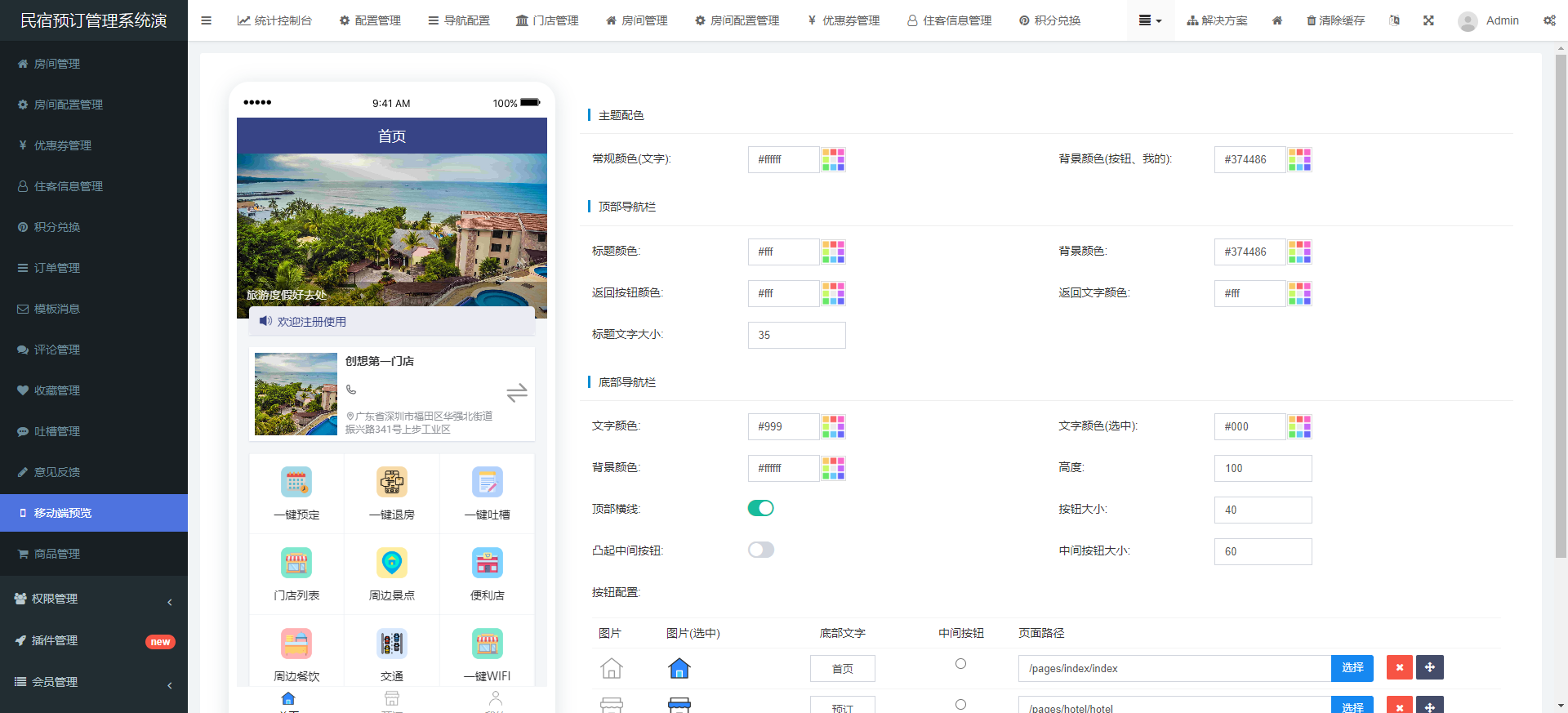
Task: Tap the 便利店 icon in phone preview
Action: point(488,564)
